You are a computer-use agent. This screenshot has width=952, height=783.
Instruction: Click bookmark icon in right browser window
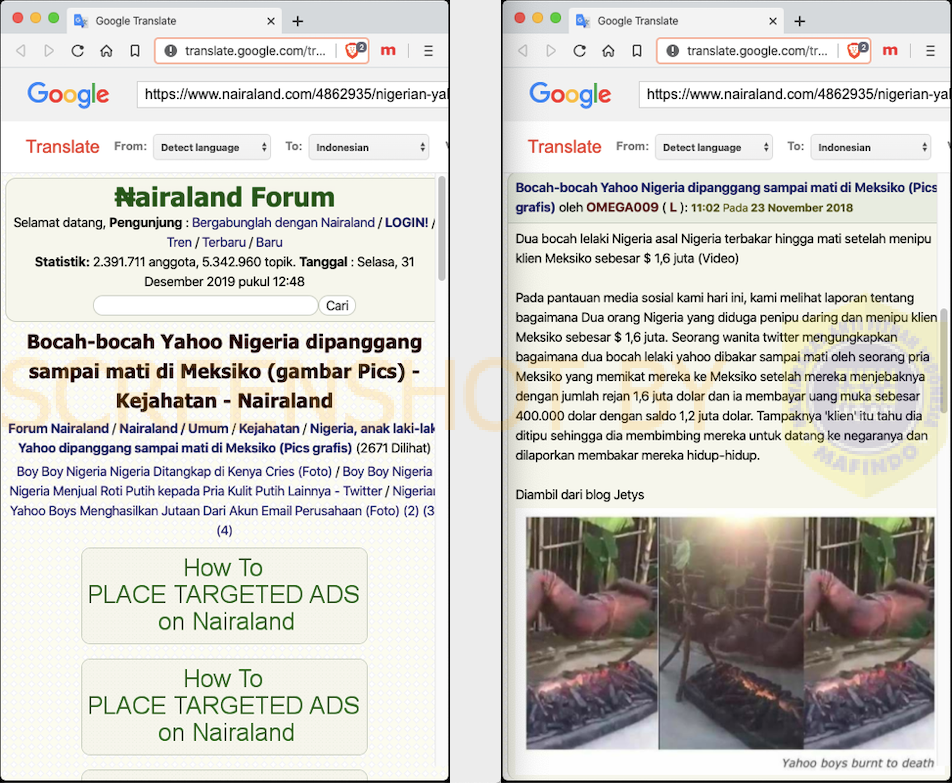point(637,51)
